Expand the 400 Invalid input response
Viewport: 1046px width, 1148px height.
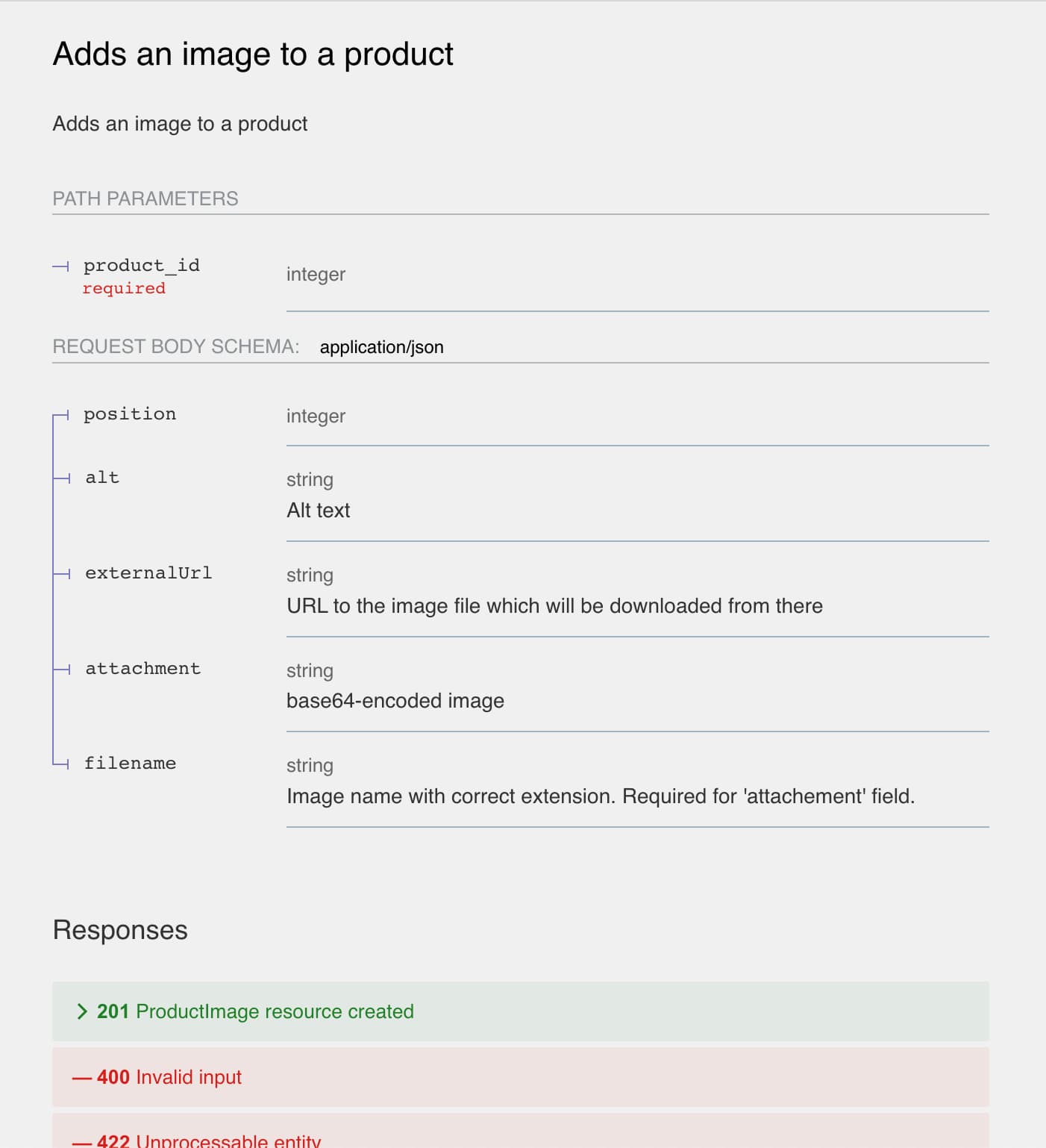(169, 1077)
